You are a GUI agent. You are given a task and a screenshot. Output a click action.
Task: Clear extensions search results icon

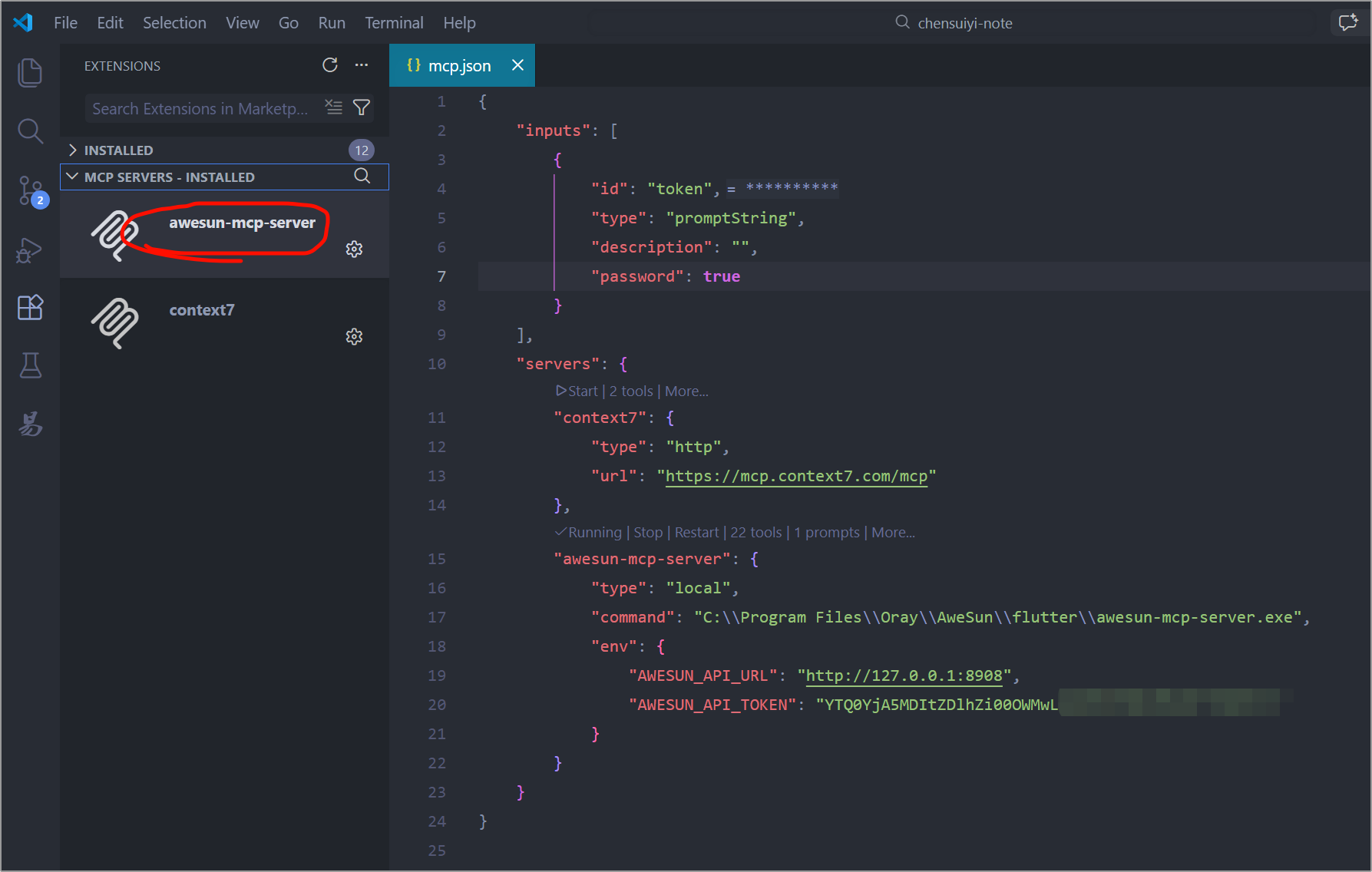(333, 107)
